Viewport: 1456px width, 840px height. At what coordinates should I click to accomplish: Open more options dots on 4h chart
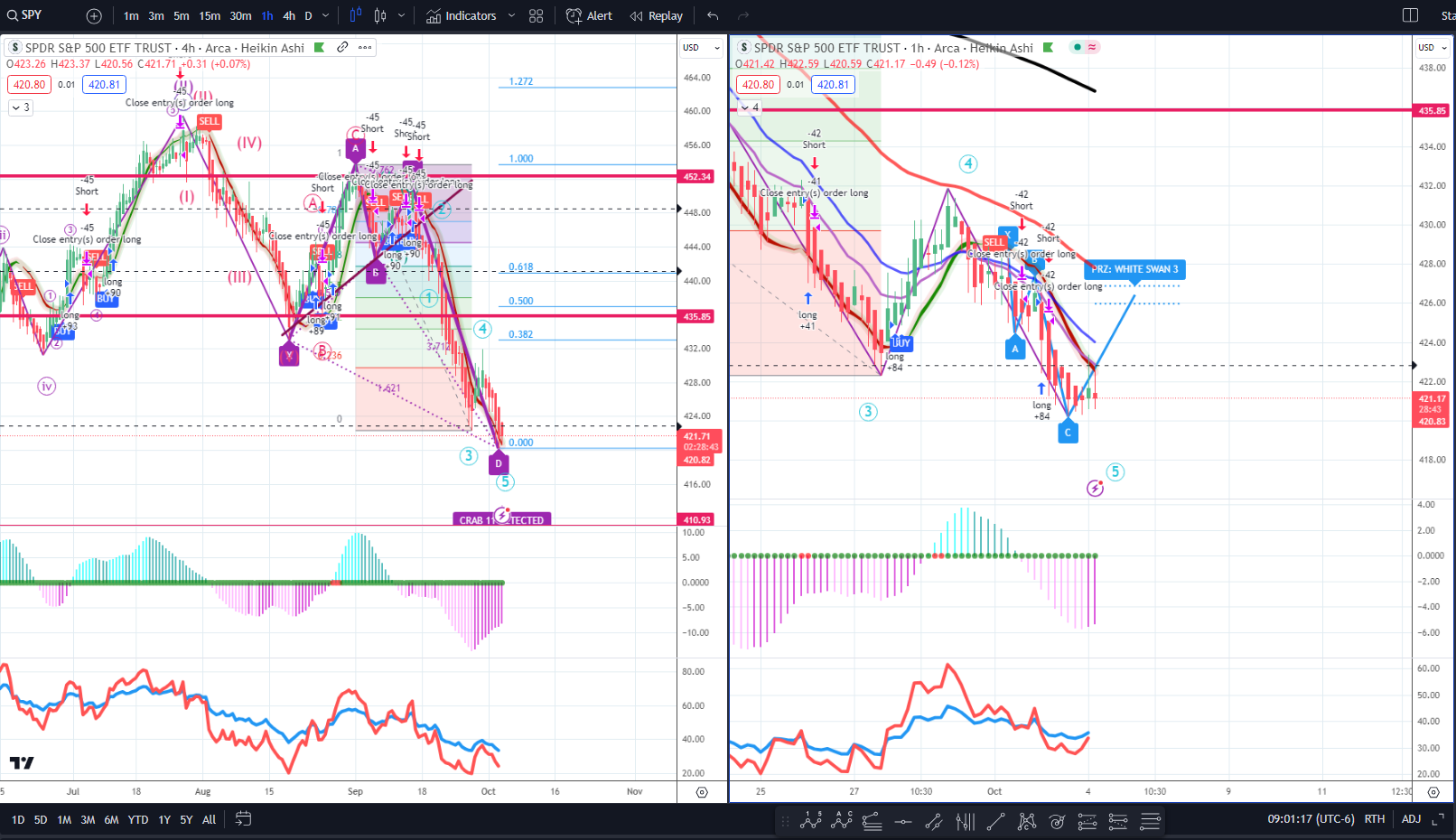(365, 47)
